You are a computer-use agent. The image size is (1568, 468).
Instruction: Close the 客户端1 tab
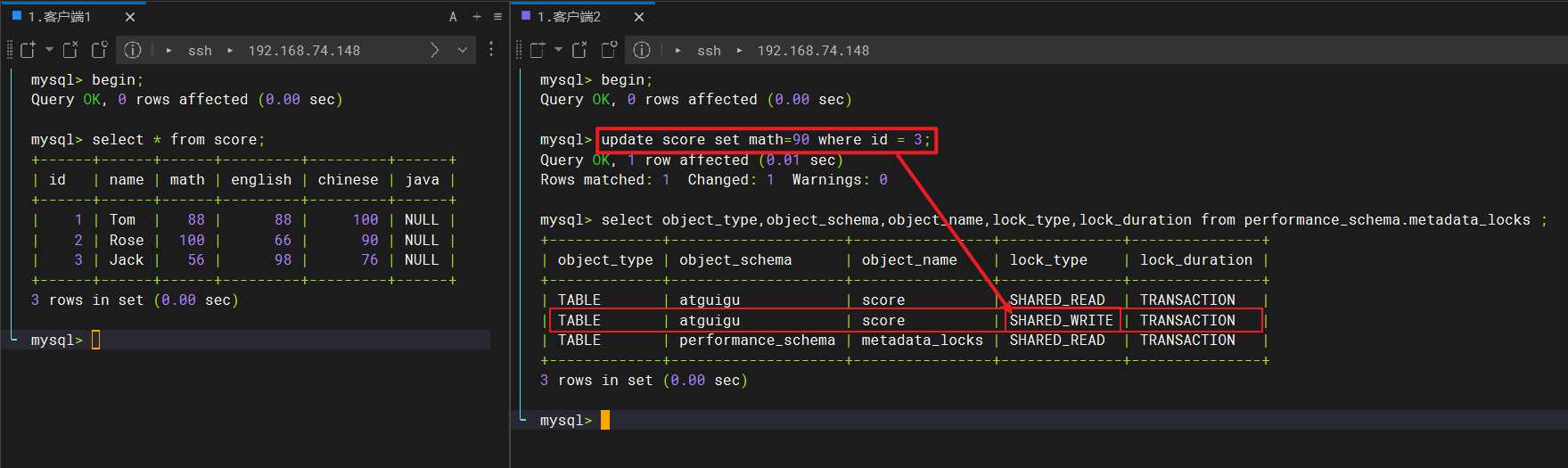(x=130, y=17)
